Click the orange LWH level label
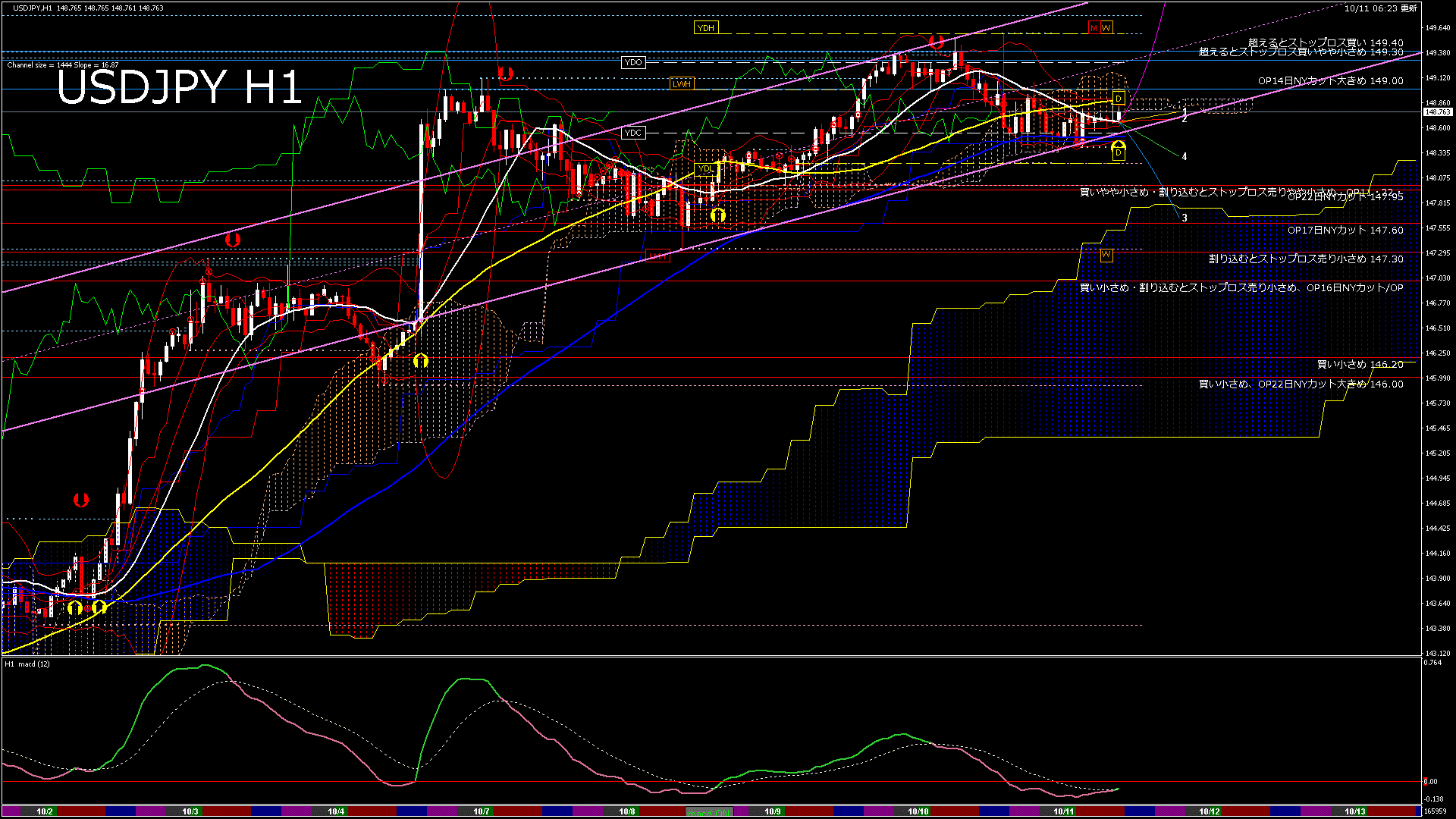This screenshot has height=819, width=1456. click(681, 84)
